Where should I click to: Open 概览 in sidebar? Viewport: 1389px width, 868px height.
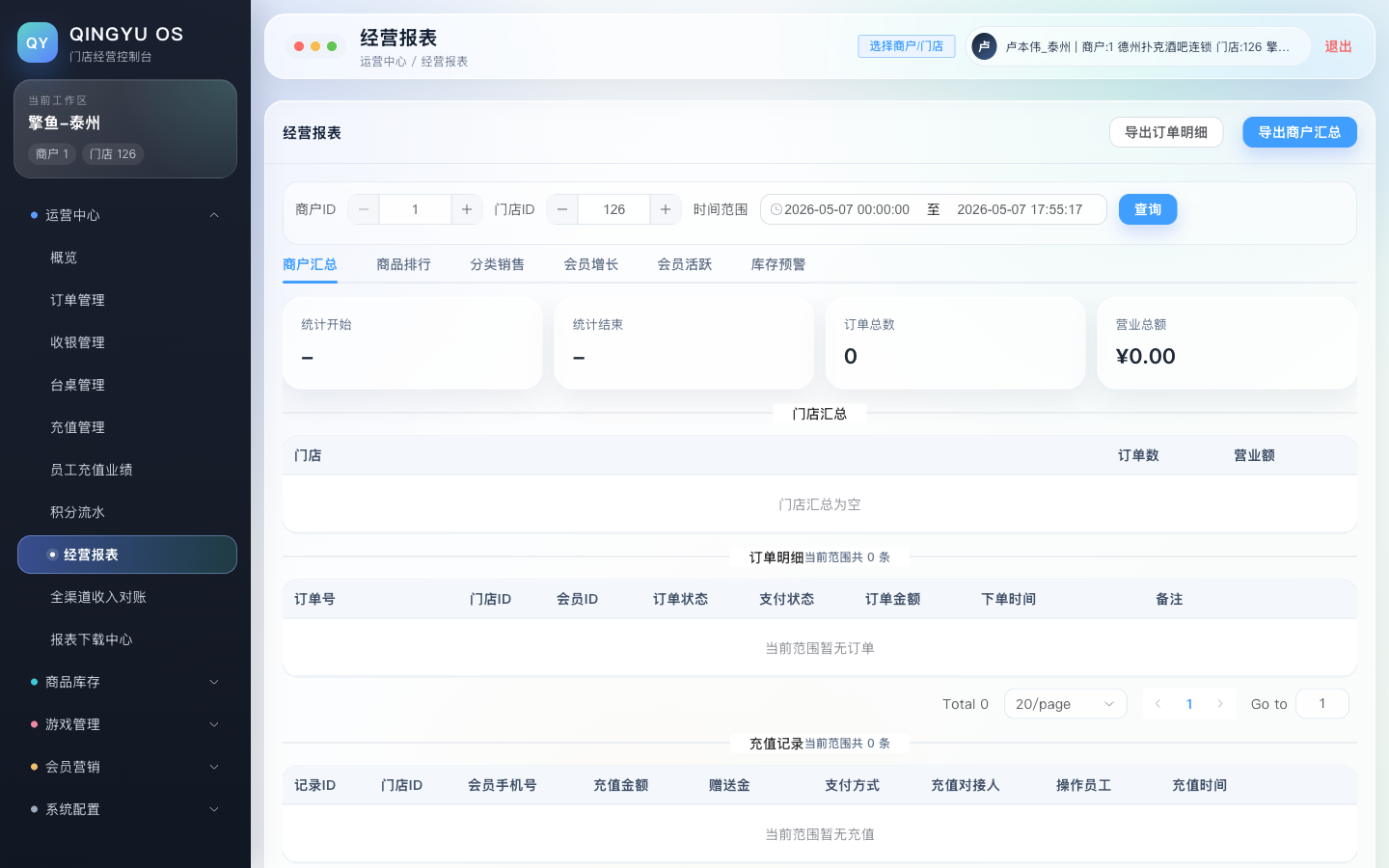pos(127,258)
